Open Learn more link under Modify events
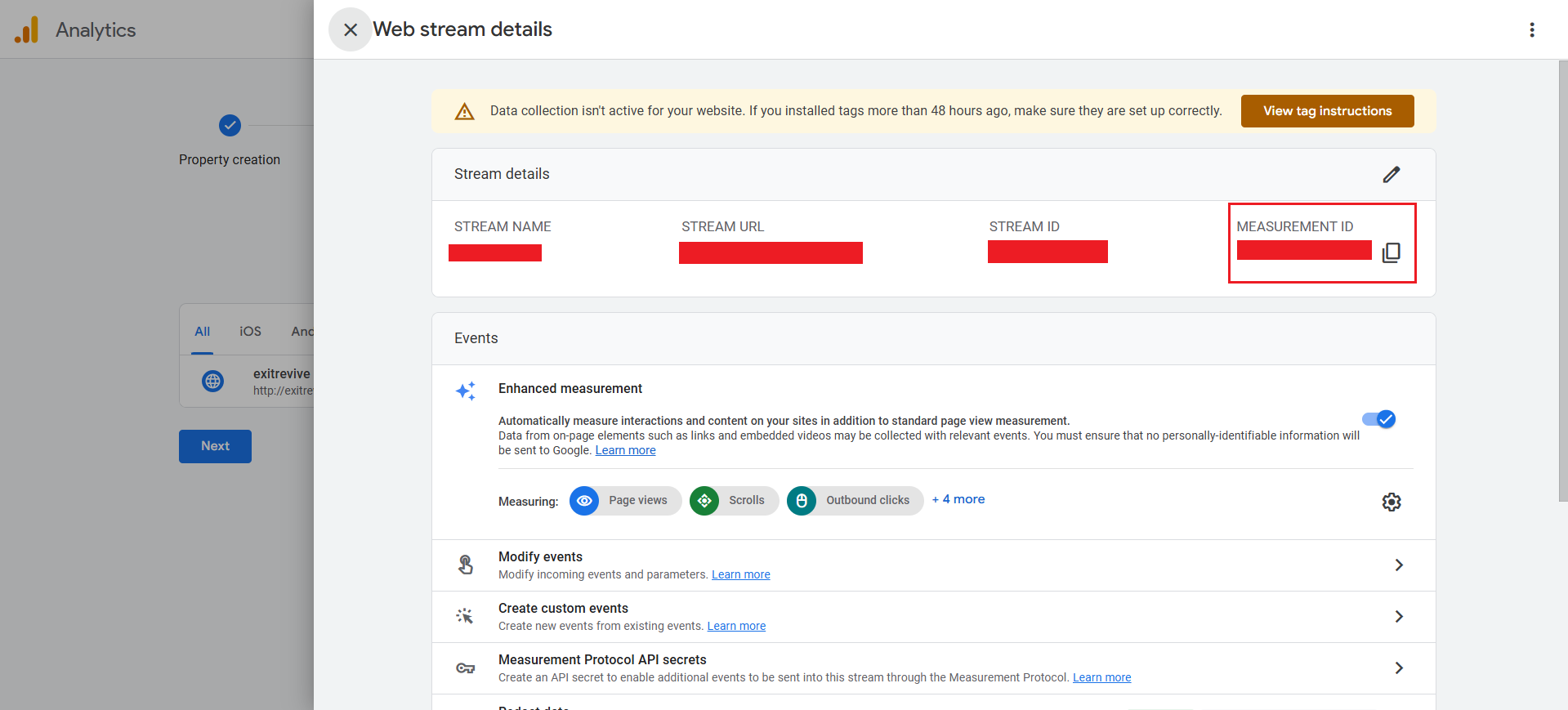1568x710 pixels. pyautogui.click(x=740, y=575)
